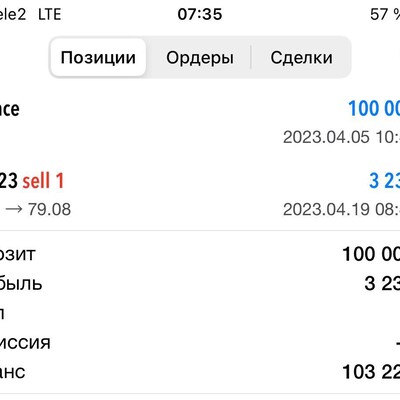
Task: Tap the Прибыль summary label
Action: (x=21, y=284)
